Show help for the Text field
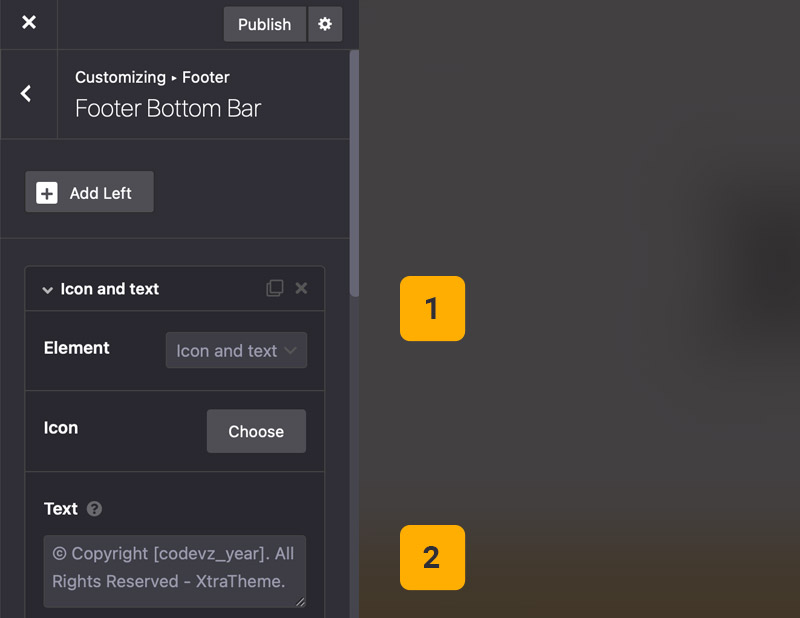Screen dimensions: 800x618 [94, 509]
